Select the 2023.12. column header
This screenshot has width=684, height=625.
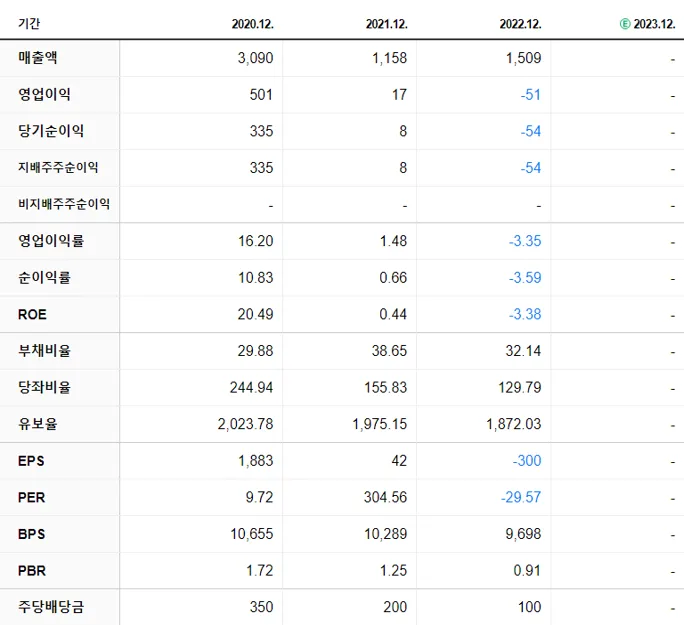point(654,24)
